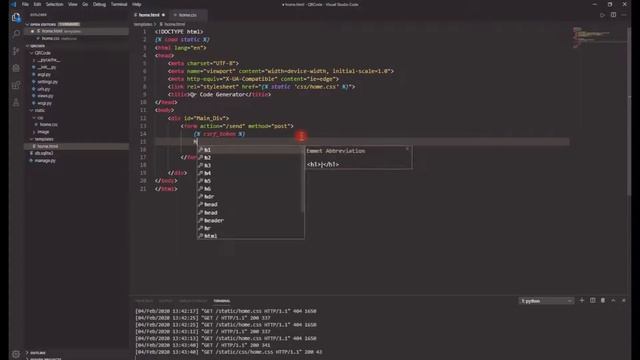
Task: Split the terminal panel
Action: [x=592, y=300]
